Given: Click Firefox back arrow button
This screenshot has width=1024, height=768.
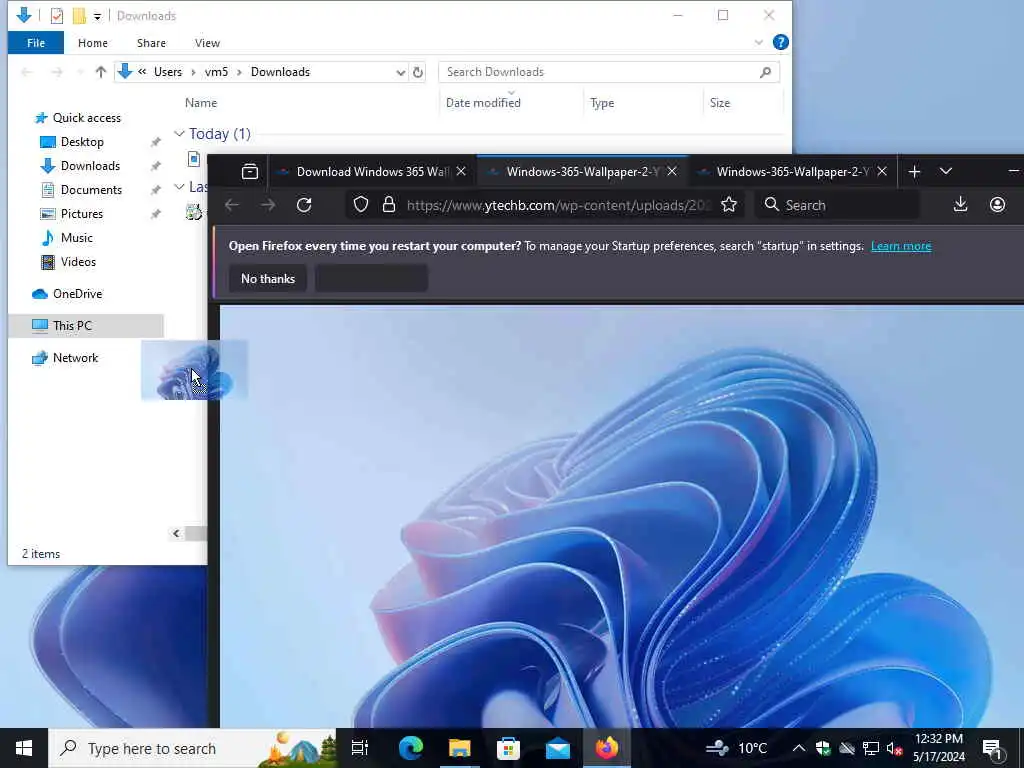Looking at the screenshot, I should click(232, 205).
